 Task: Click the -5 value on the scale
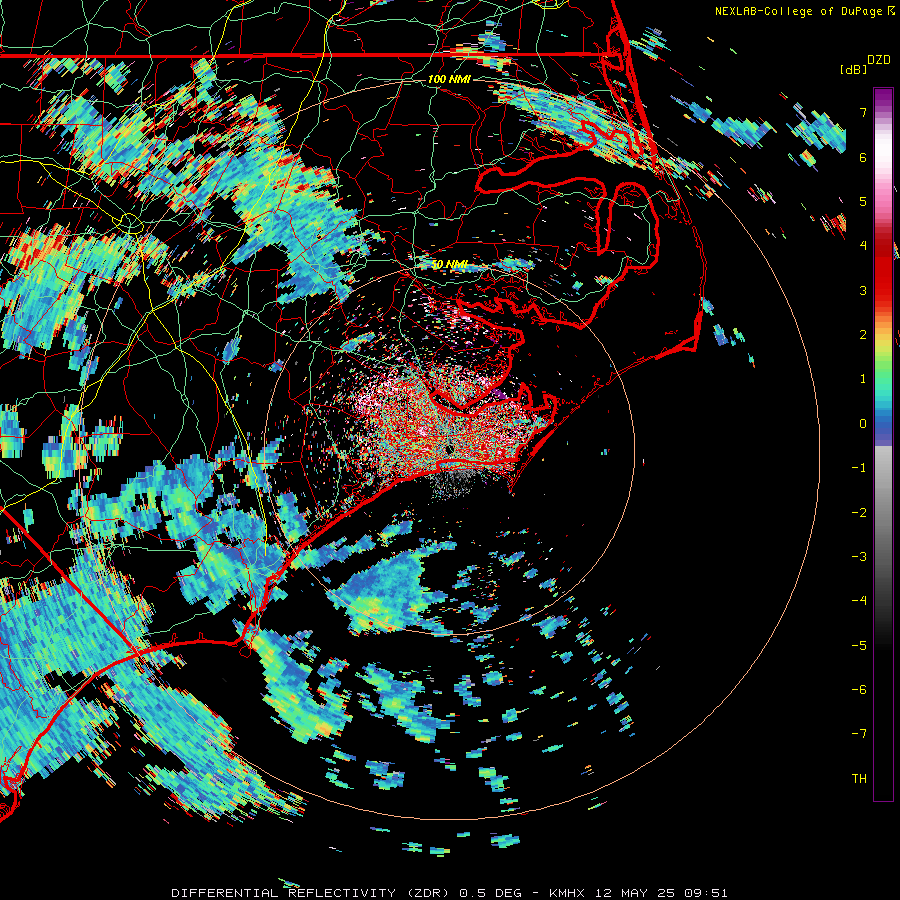point(859,646)
